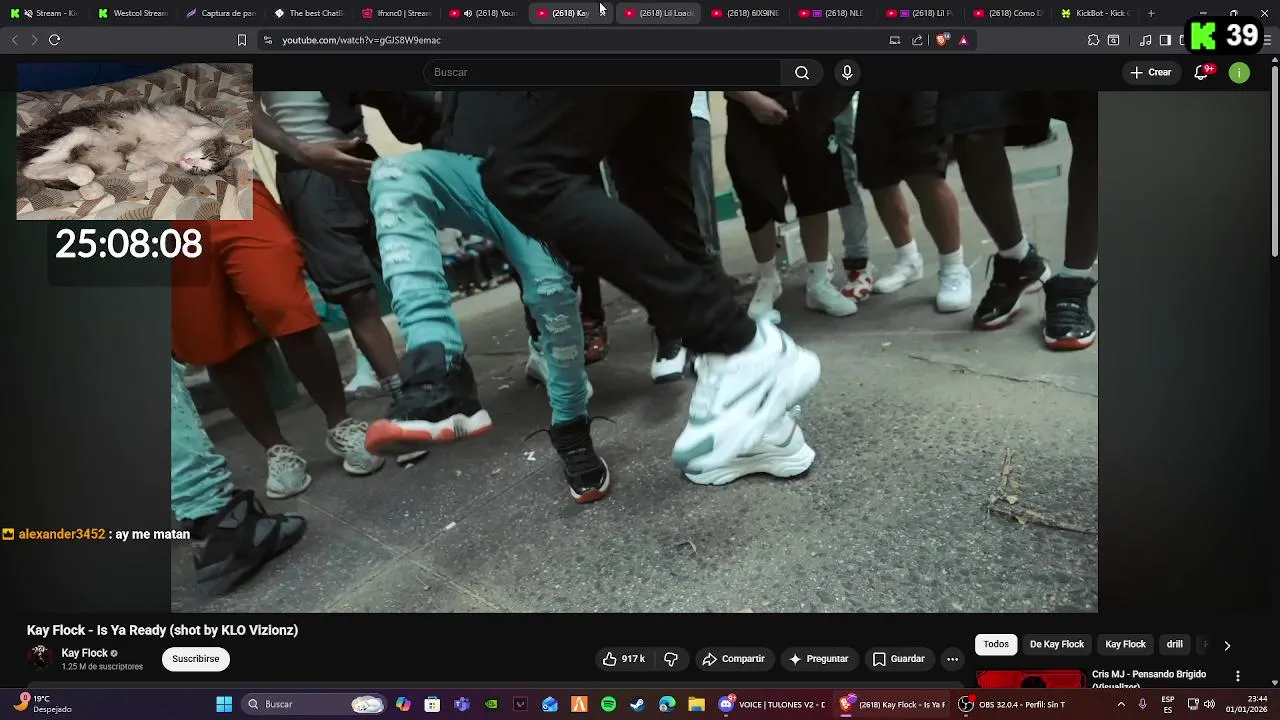Viewport: 1280px width, 720px height.
Task: Start voice search with the microphone icon
Action: click(x=847, y=72)
